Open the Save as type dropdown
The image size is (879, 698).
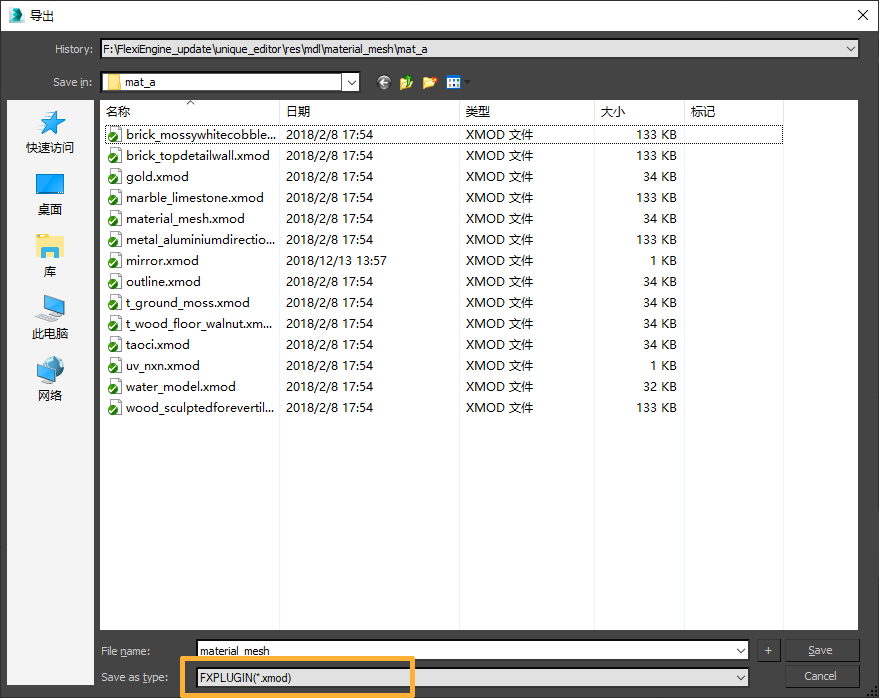(x=740, y=677)
